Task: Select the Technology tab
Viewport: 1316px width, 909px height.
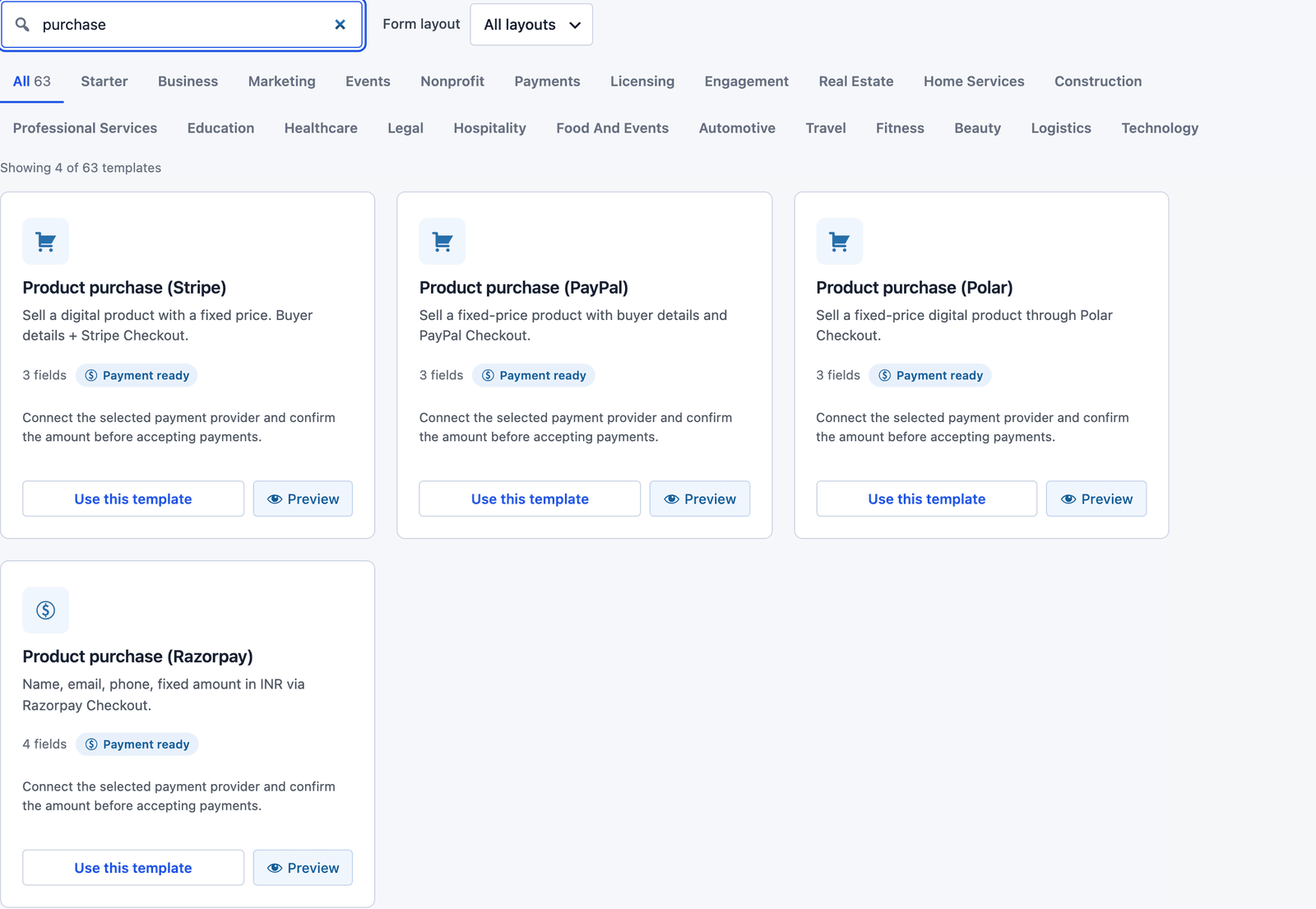Action: tap(1160, 128)
